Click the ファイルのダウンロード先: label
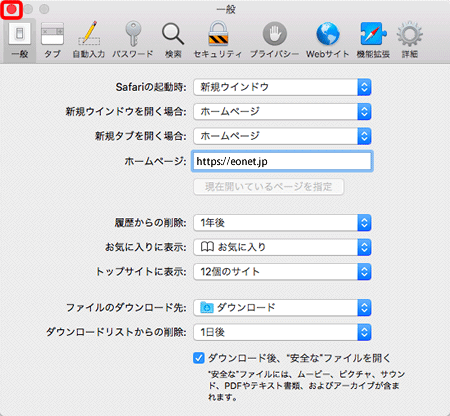The width and height of the screenshot is (450, 416). 126,308
